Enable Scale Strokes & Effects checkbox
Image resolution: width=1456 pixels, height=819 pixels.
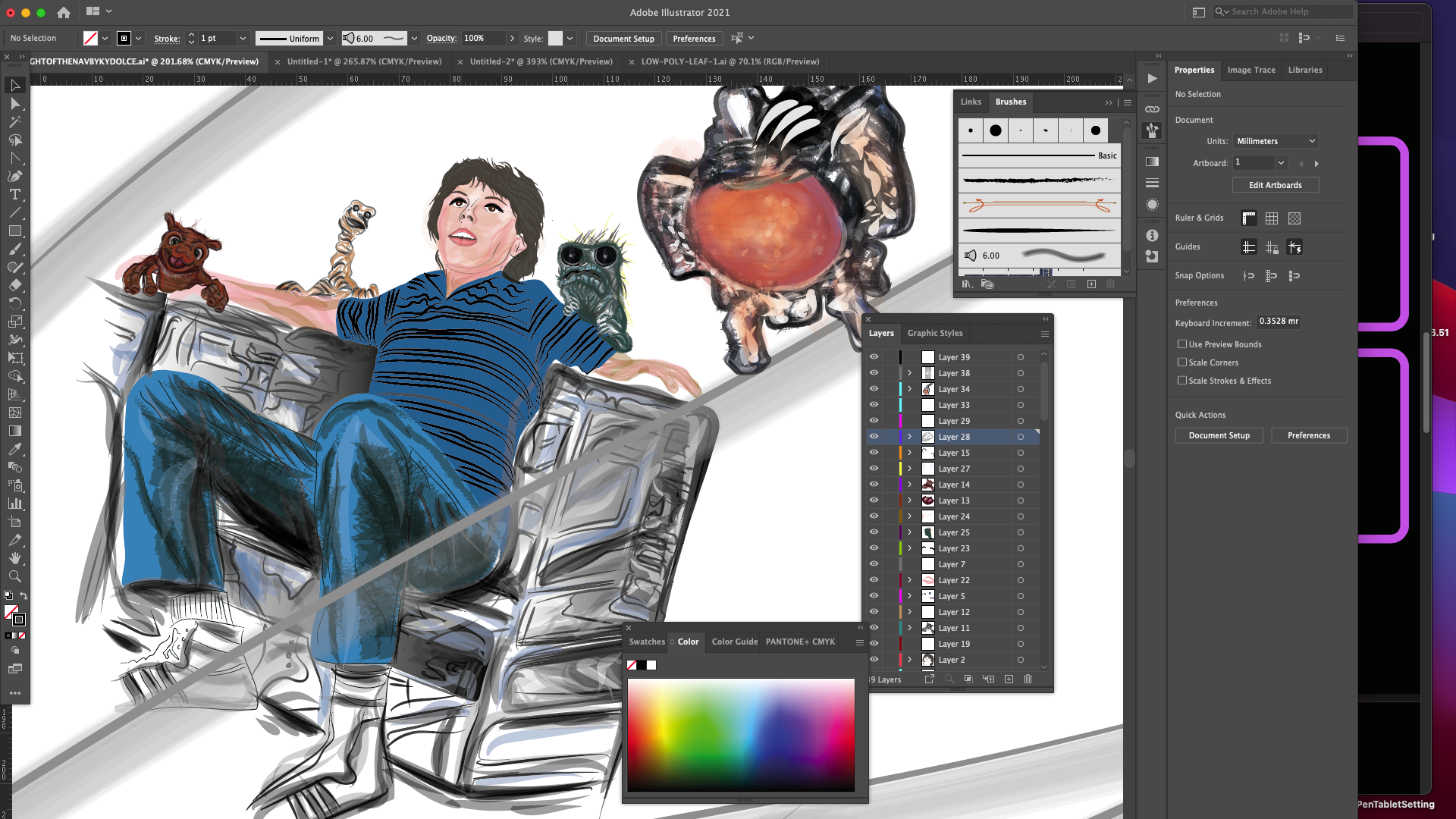pyautogui.click(x=1181, y=381)
